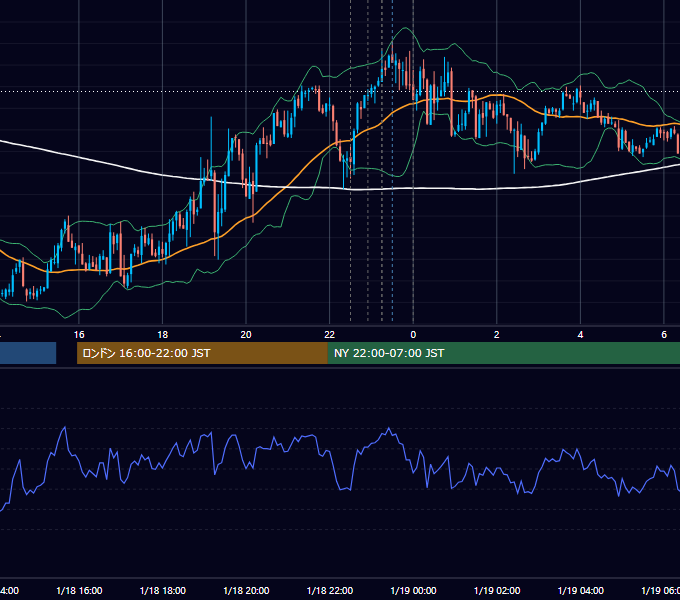Click the 16 label on upper time axis
Viewport: 680px width, 600px height.
tap(79, 335)
